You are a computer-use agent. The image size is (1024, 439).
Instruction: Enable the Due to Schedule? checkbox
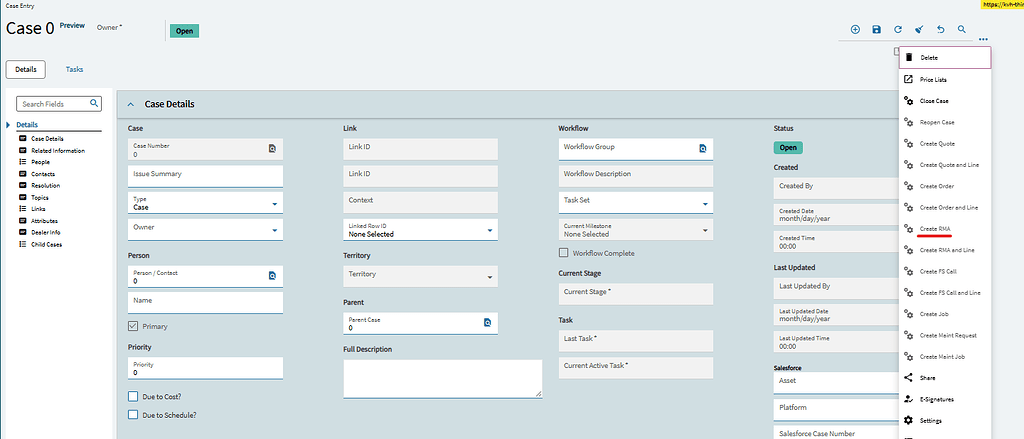(133, 414)
